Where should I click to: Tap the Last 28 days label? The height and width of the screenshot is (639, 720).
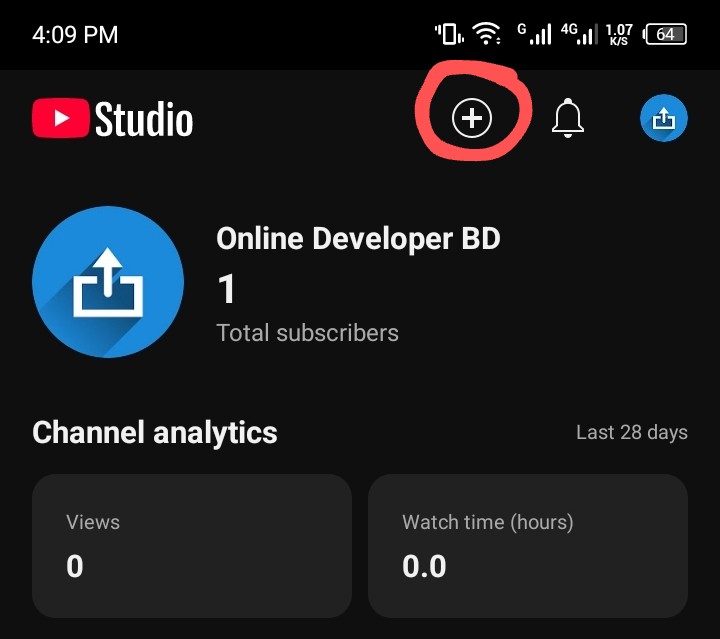coord(632,432)
